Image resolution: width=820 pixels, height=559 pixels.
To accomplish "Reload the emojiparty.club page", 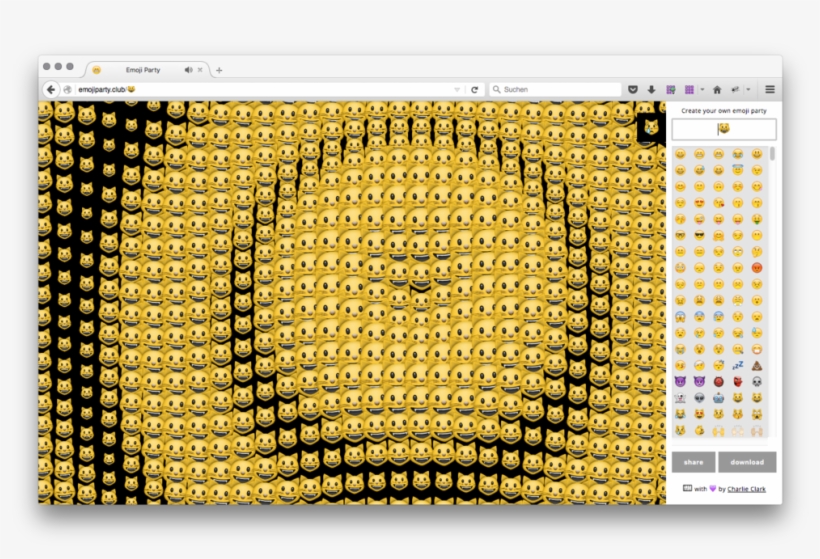I will coord(474,89).
